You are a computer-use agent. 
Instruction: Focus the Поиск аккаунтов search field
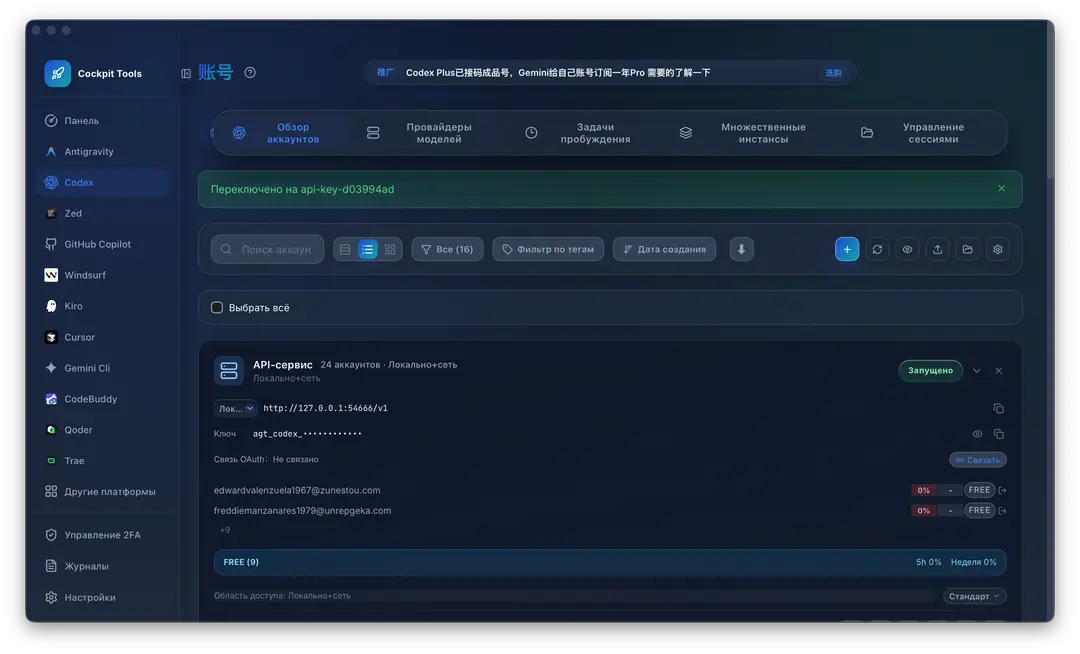click(x=267, y=249)
